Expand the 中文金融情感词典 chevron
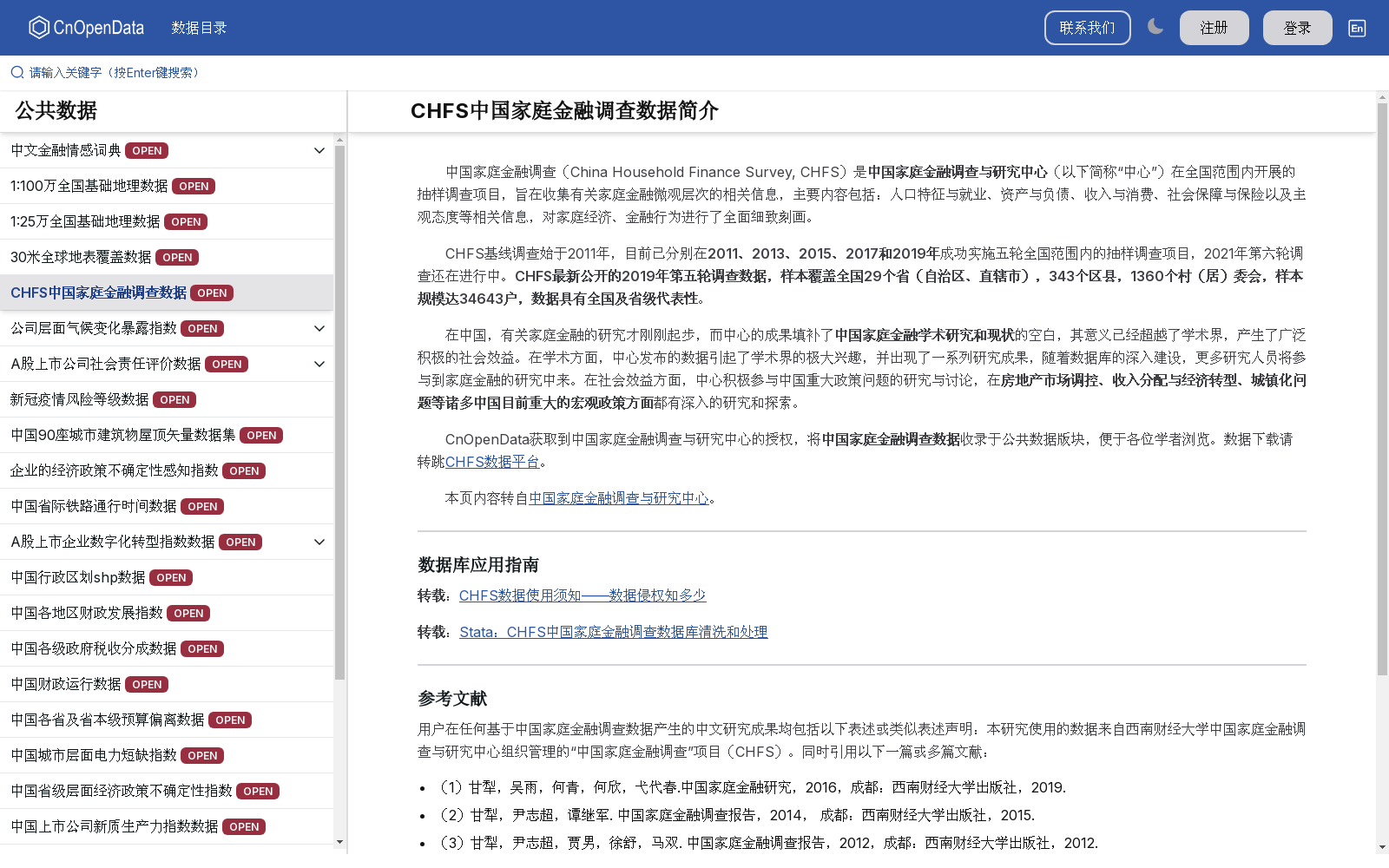This screenshot has height=868, width=1389. (x=319, y=150)
